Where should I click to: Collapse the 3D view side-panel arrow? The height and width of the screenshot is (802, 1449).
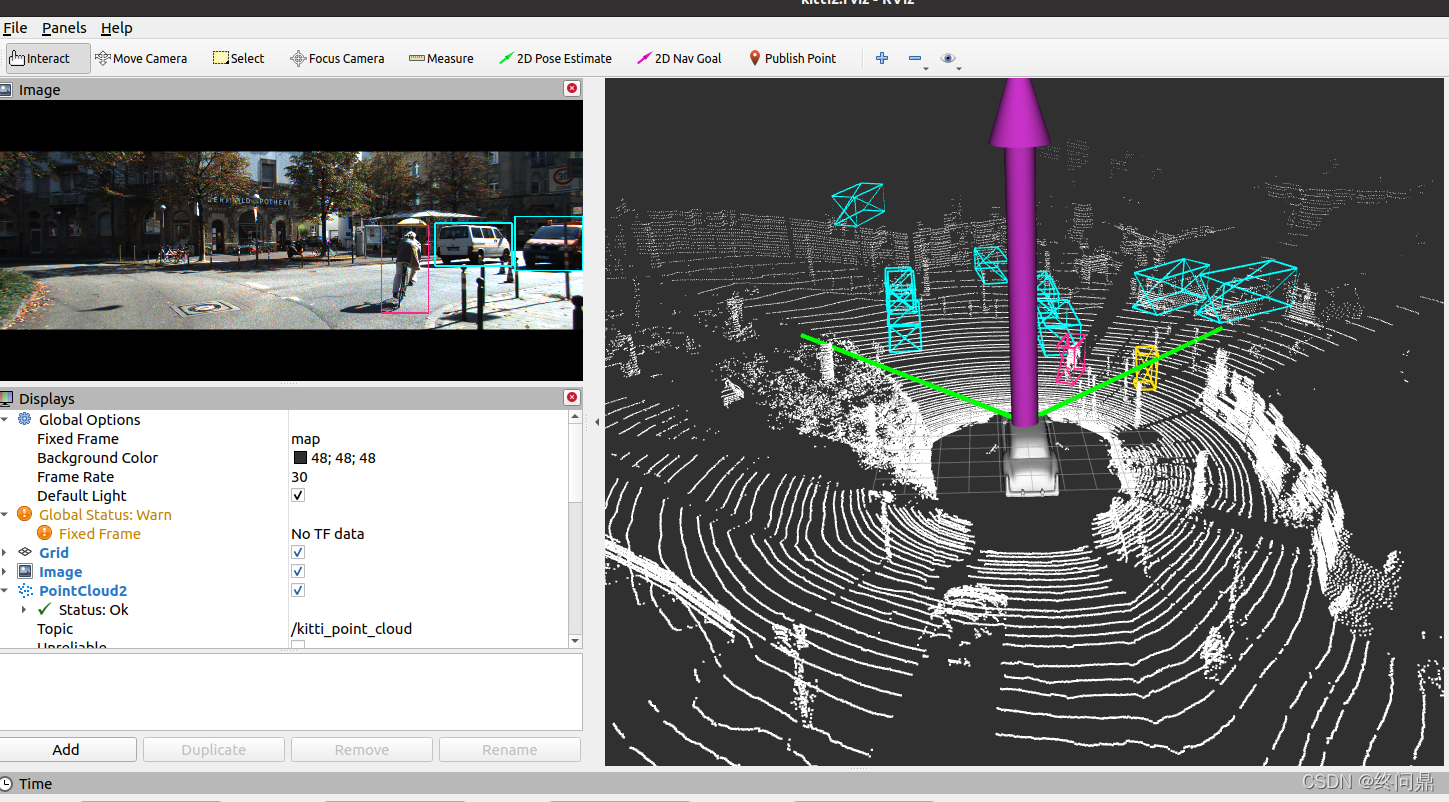597,422
